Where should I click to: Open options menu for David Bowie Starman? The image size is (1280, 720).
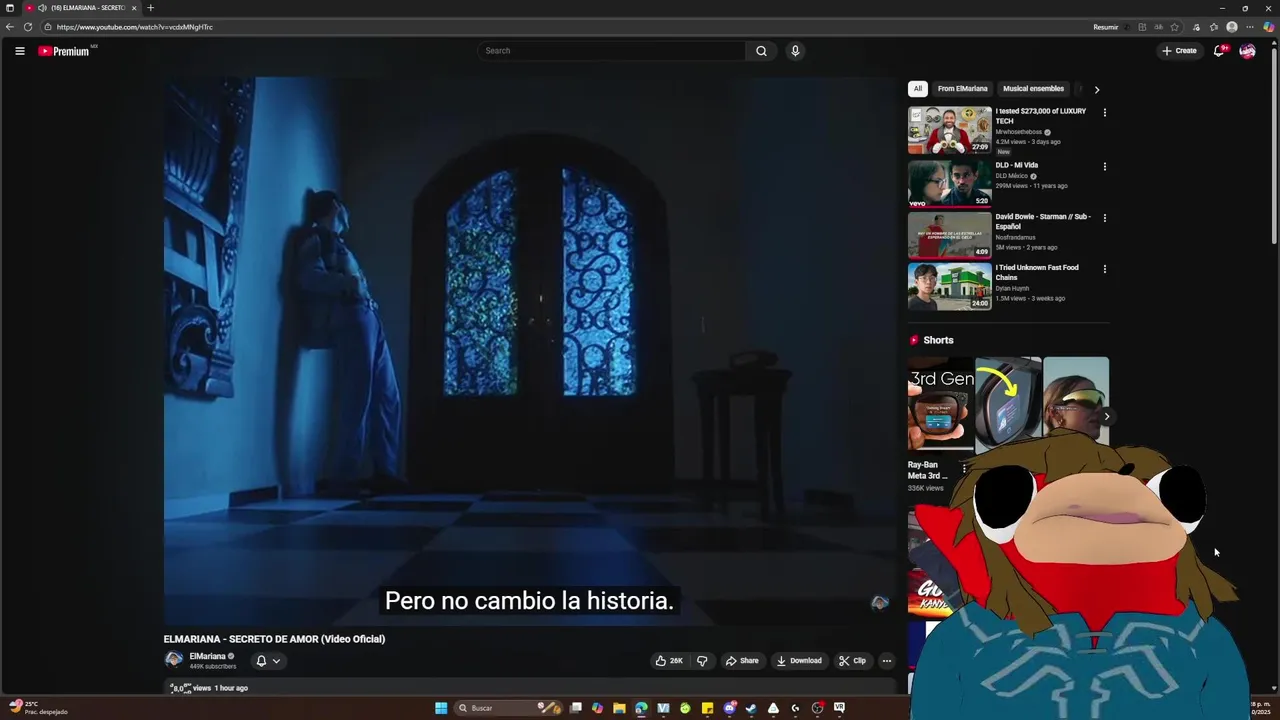[1105, 218]
